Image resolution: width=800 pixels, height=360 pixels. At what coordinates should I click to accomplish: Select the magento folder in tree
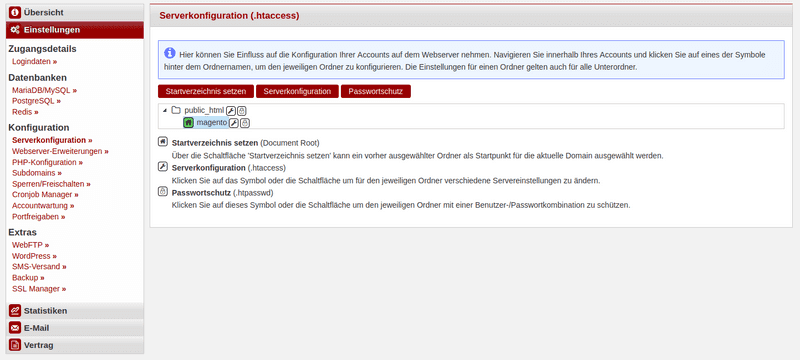[212, 123]
